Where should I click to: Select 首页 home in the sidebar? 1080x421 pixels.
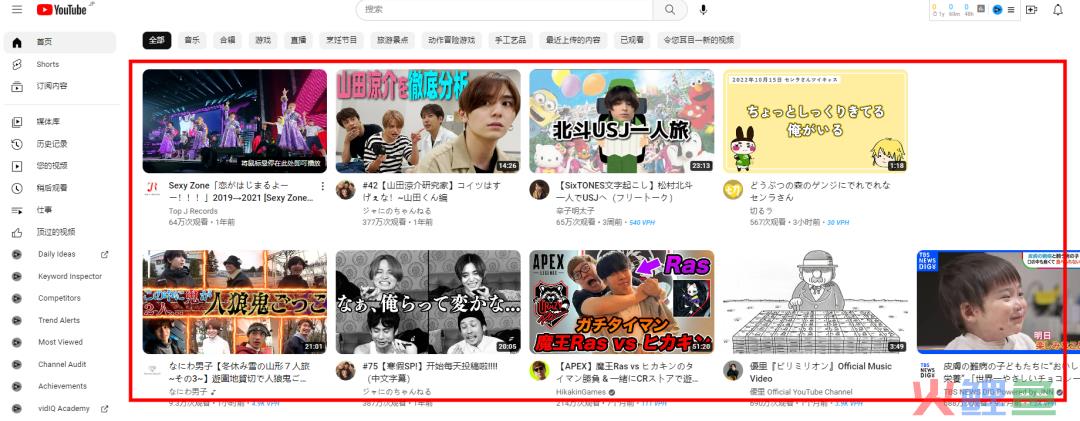[x=60, y=42]
